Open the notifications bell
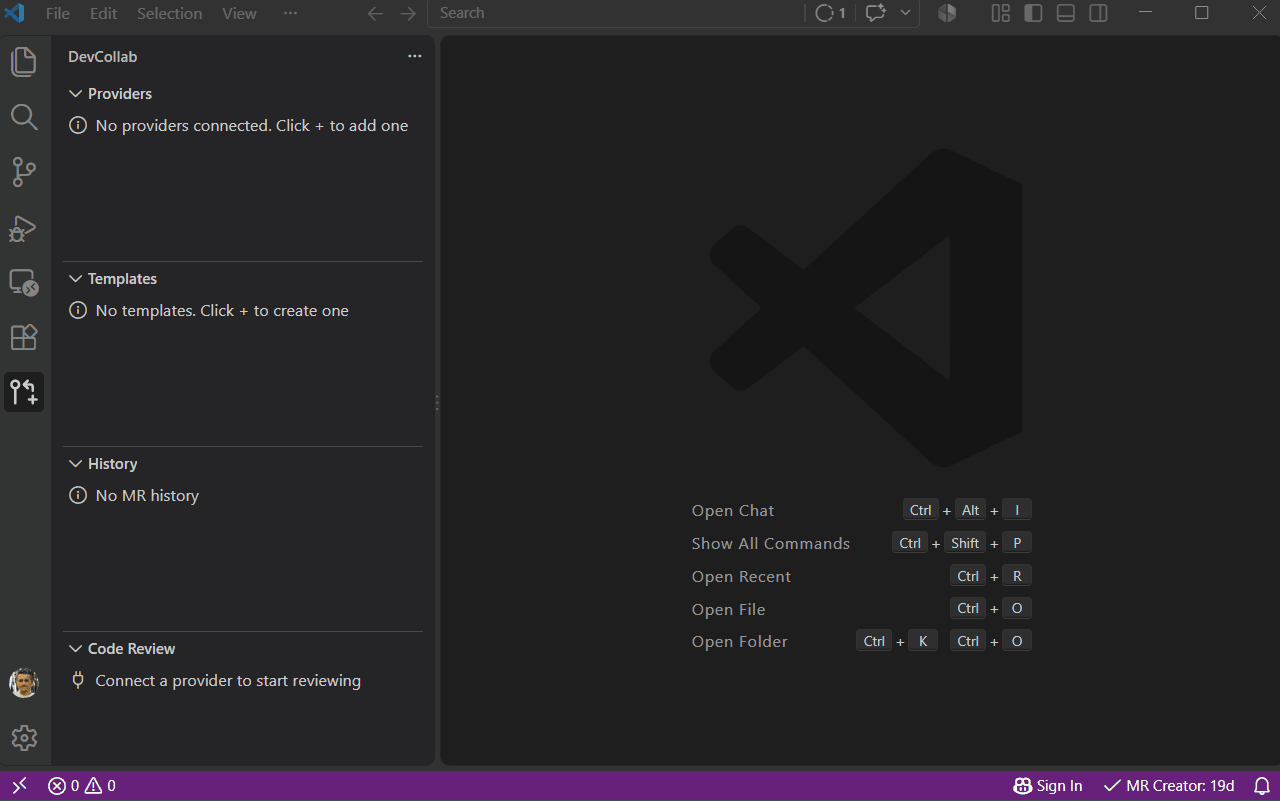The width and height of the screenshot is (1280, 801). coord(1262,786)
